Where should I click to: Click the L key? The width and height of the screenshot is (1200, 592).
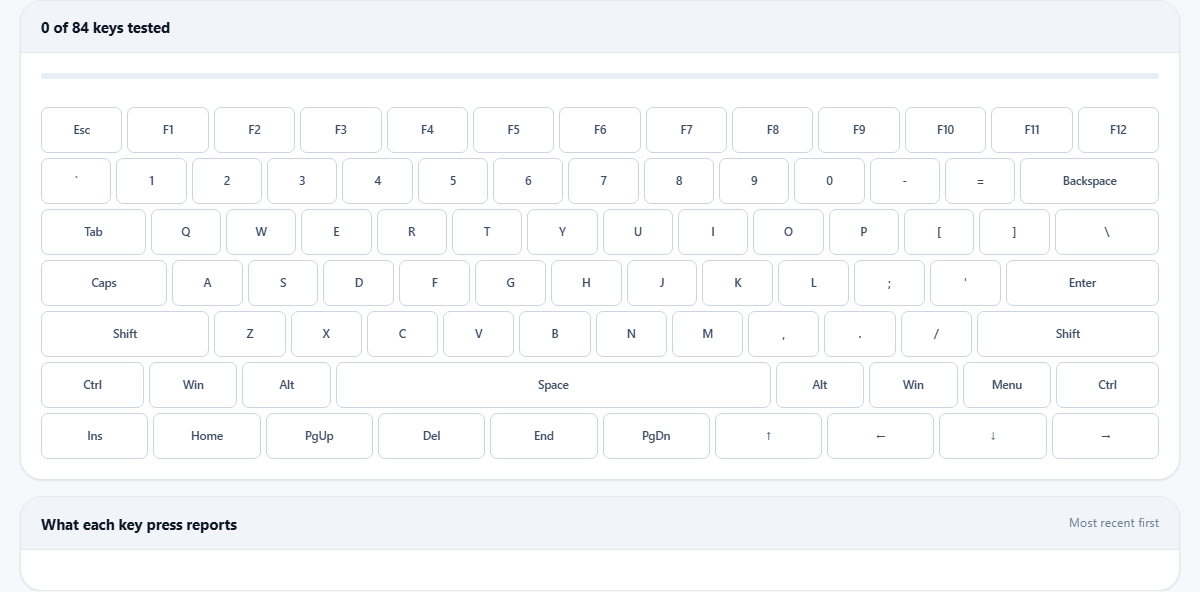[813, 283]
